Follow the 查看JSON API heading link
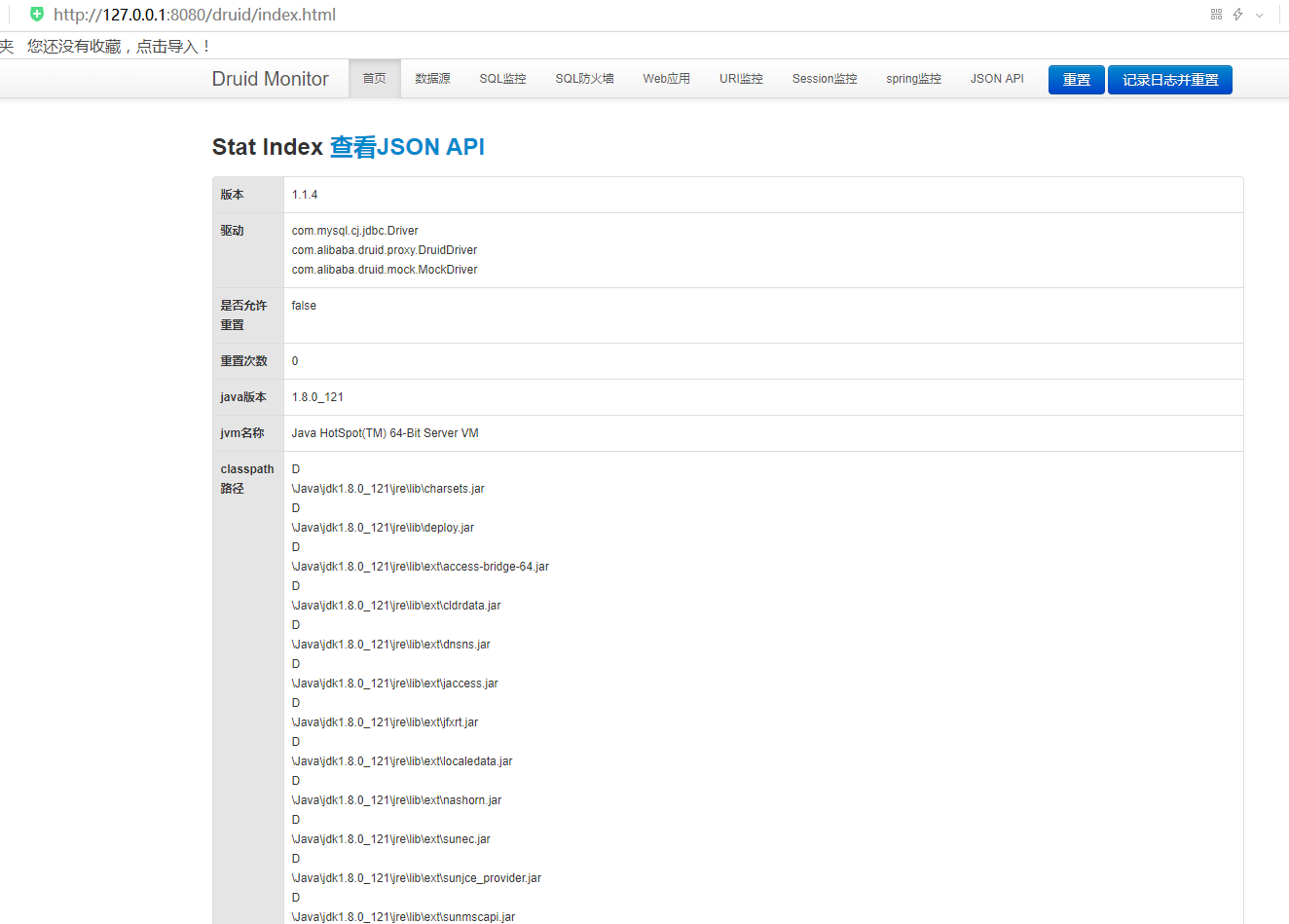This screenshot has height=924, width=1289. point(407,147)
